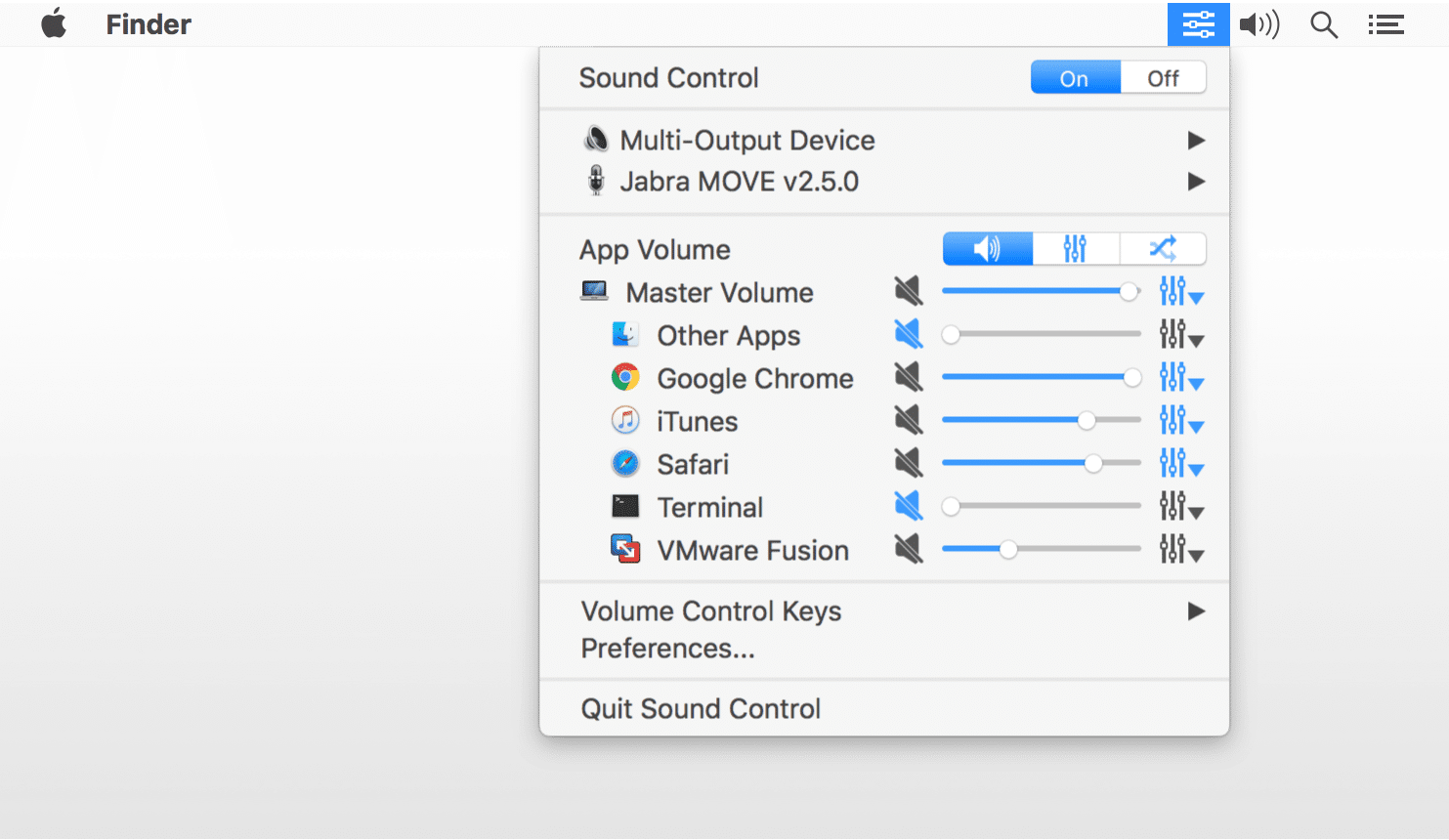Turn Sound Control On

(x=1075, y=78)
